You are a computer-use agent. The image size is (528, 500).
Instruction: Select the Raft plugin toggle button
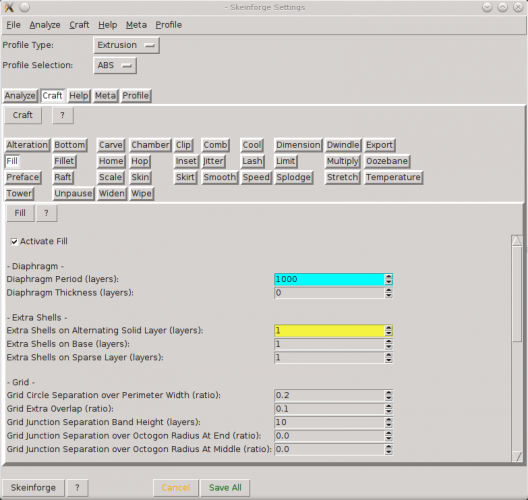(63, 177)
